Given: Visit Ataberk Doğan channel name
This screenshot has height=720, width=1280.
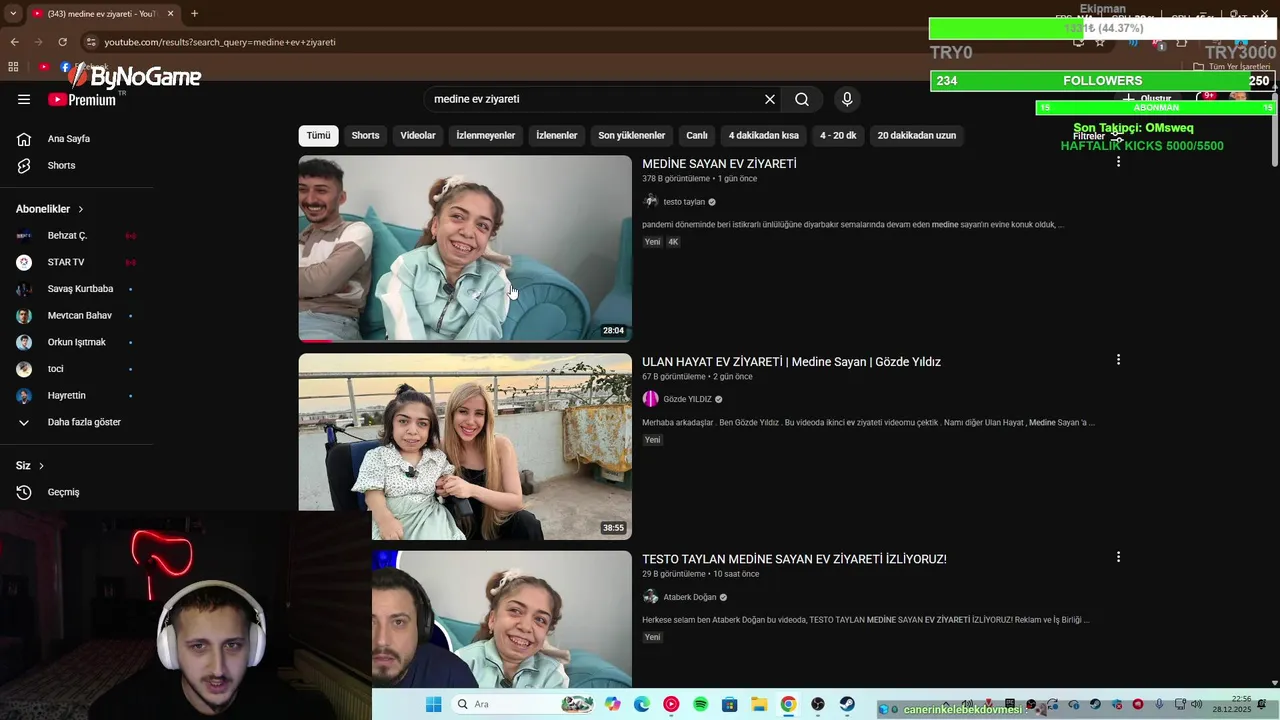Looking at the screenshot, I should 690,597.
